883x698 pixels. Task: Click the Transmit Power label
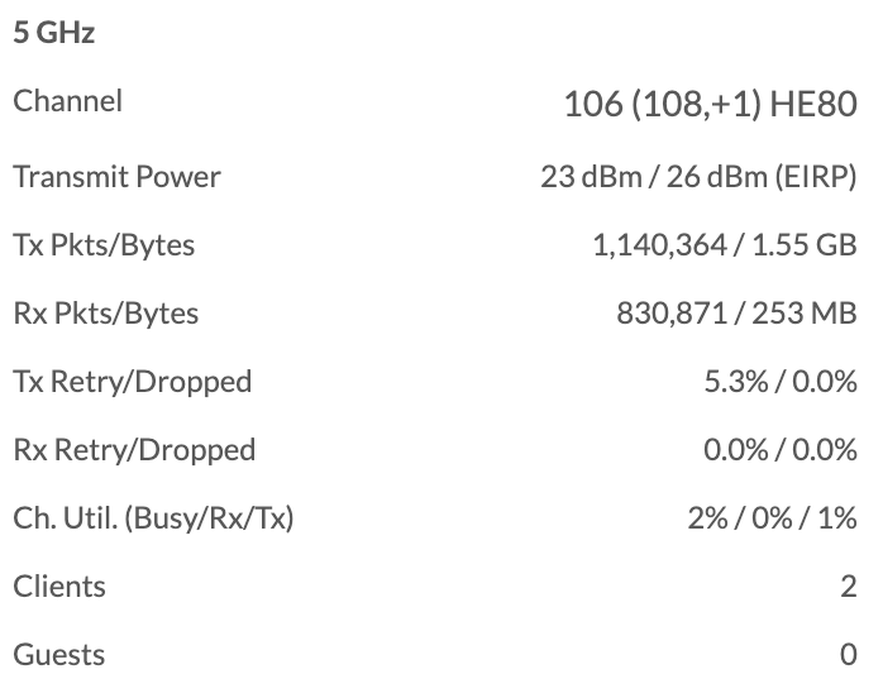tap(117, 177)
